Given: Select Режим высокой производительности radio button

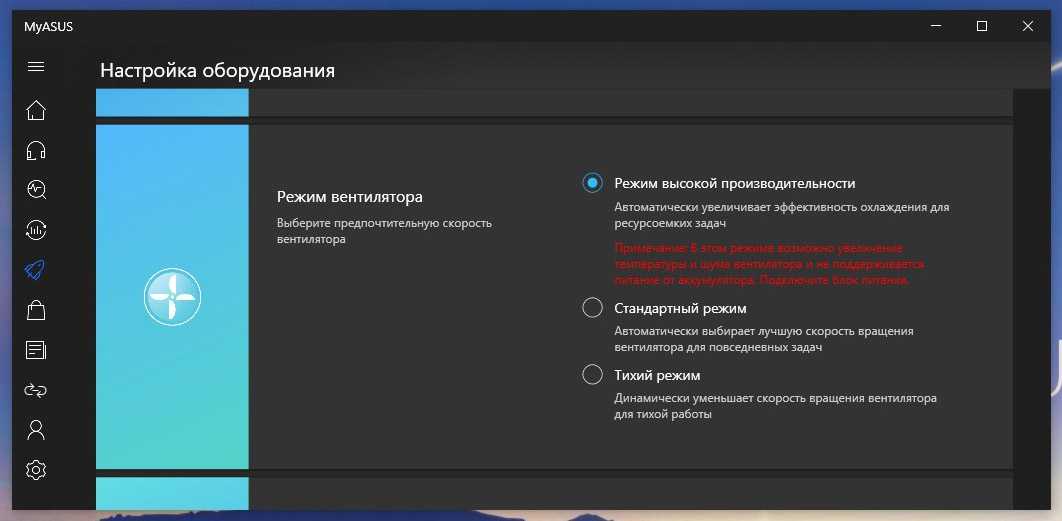Looking at the screenshot, I should [x=592, y=183].
